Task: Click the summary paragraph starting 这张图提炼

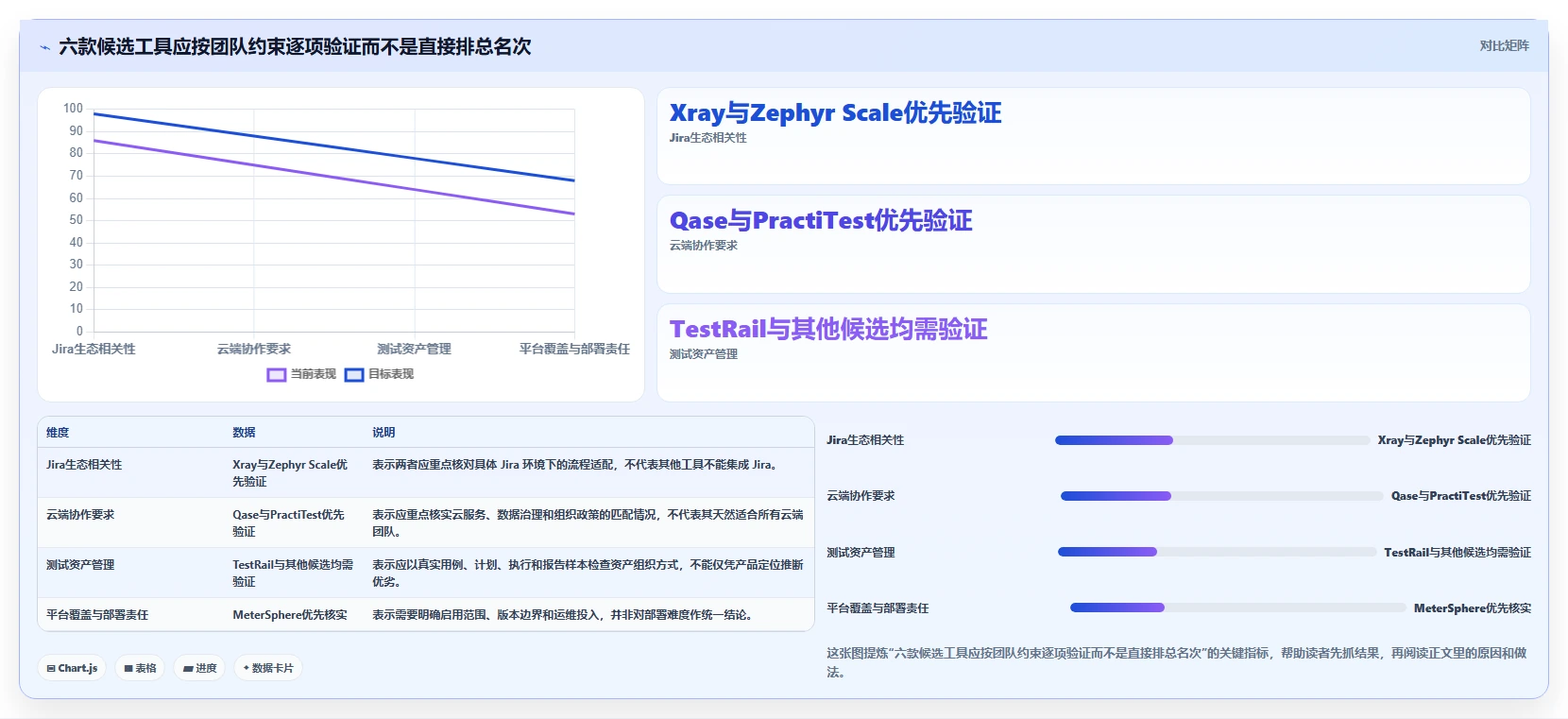Action: (1177, 662)
